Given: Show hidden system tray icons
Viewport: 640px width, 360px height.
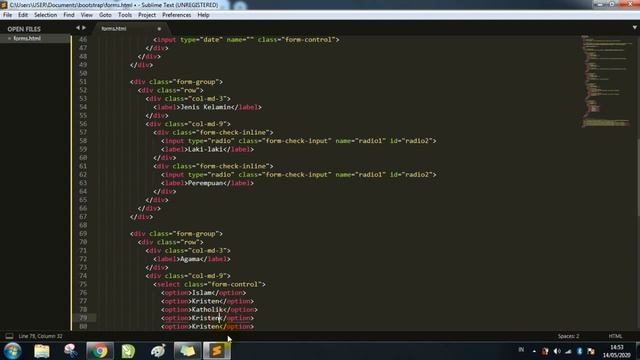Looking at the screenshot, I should point(534,351).
